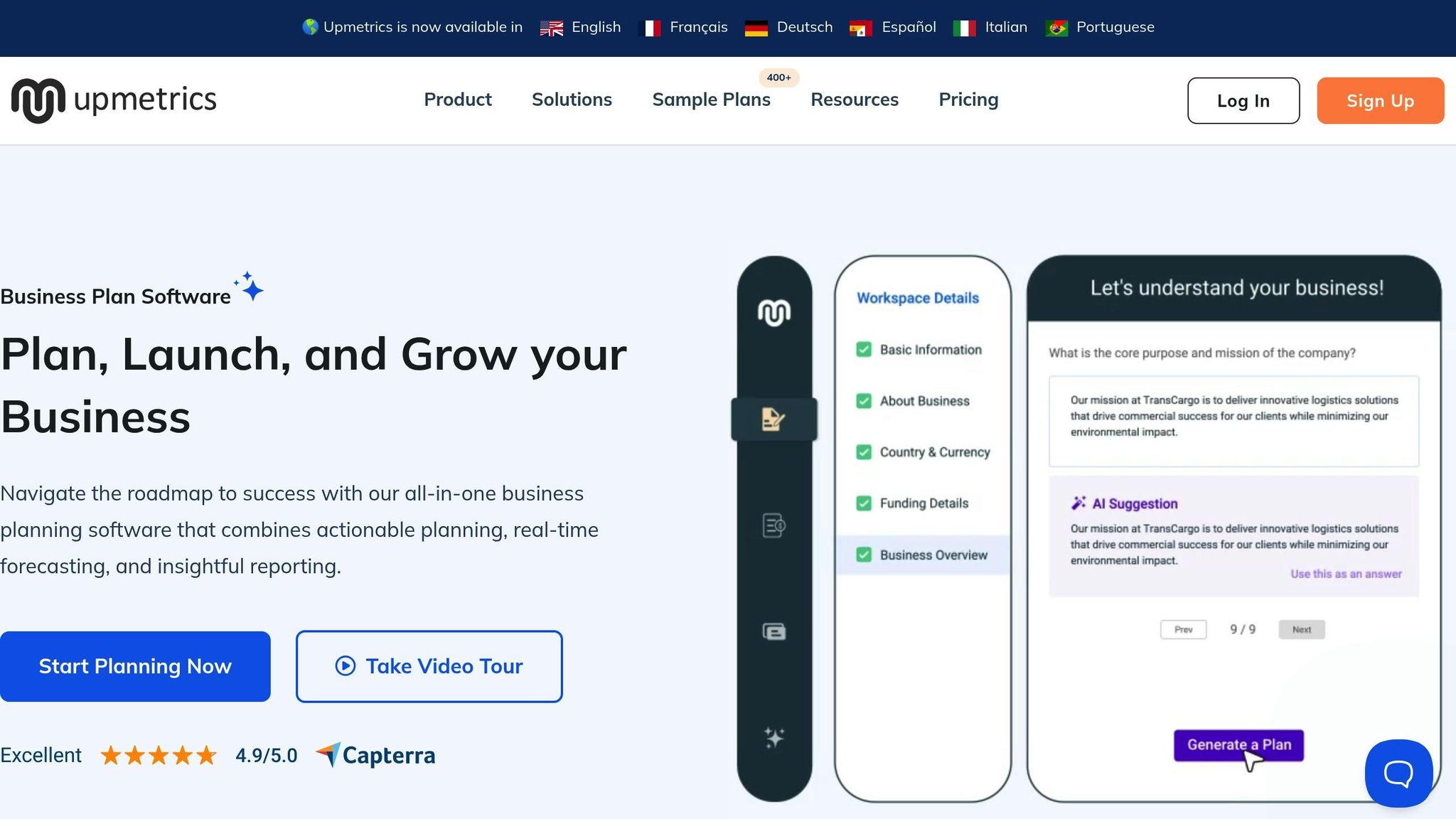This screenshot has height=819, width=1456.
Task: Click the plan editor icon in sidebar
Action: (773, 419)
